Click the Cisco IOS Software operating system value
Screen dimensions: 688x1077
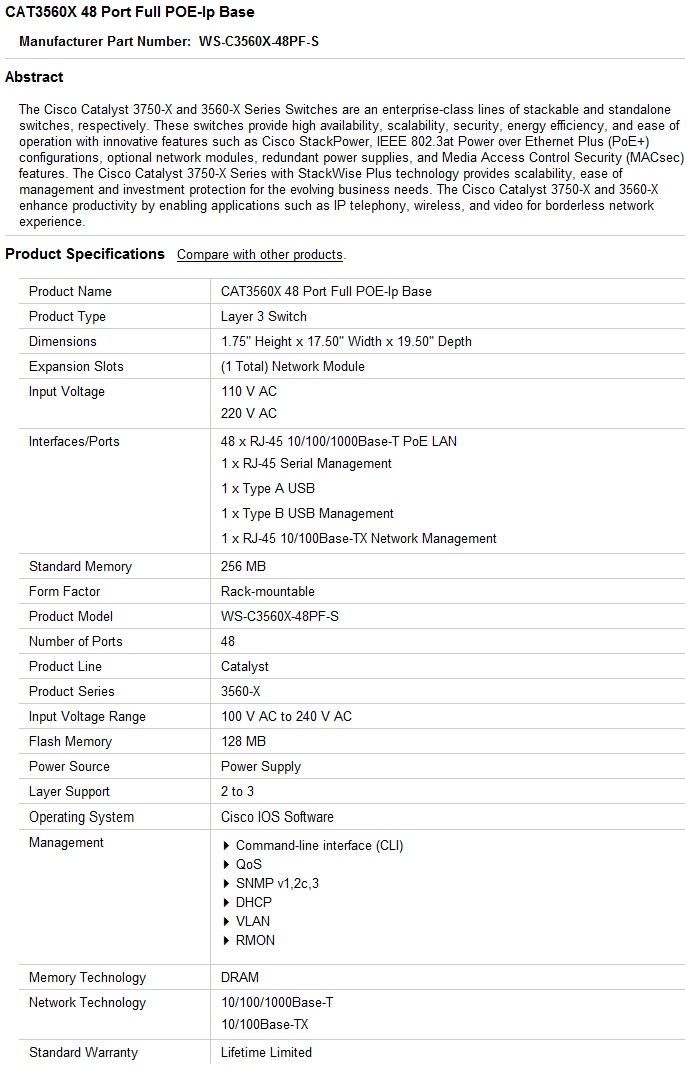[x=277, y=817]
